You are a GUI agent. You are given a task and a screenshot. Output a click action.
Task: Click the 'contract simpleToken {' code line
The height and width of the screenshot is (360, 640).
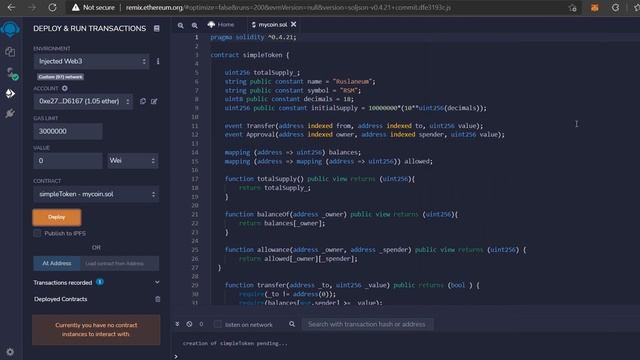tap(249, 55)
